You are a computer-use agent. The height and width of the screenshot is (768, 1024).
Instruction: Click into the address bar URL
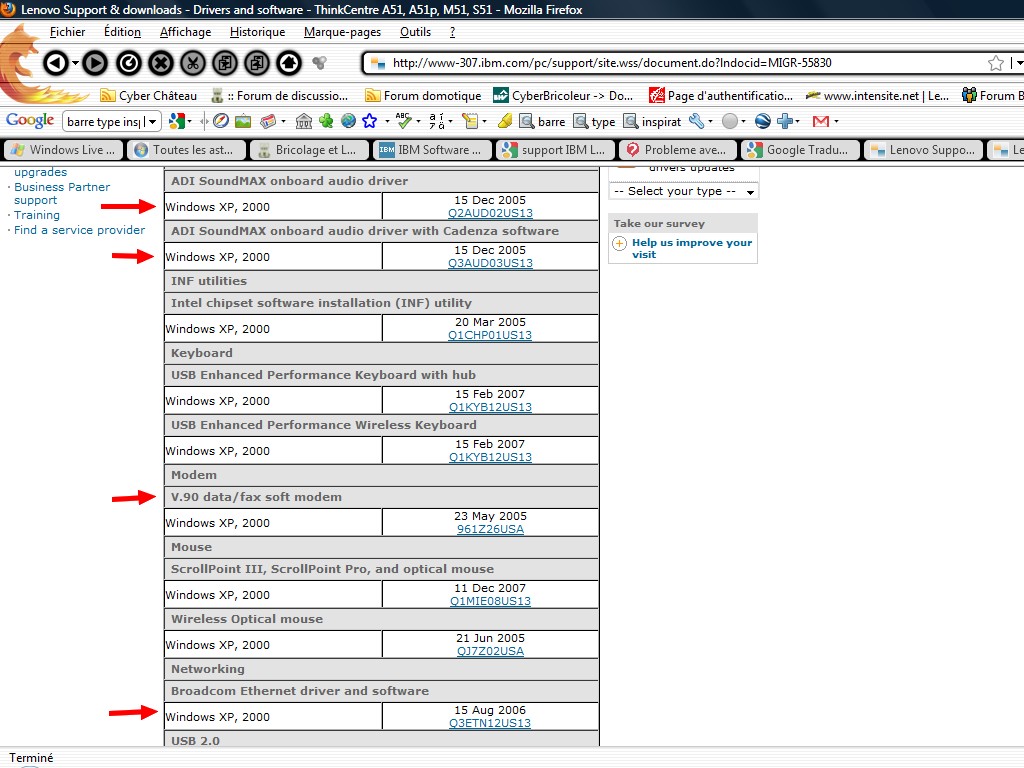tap(612, 63)
